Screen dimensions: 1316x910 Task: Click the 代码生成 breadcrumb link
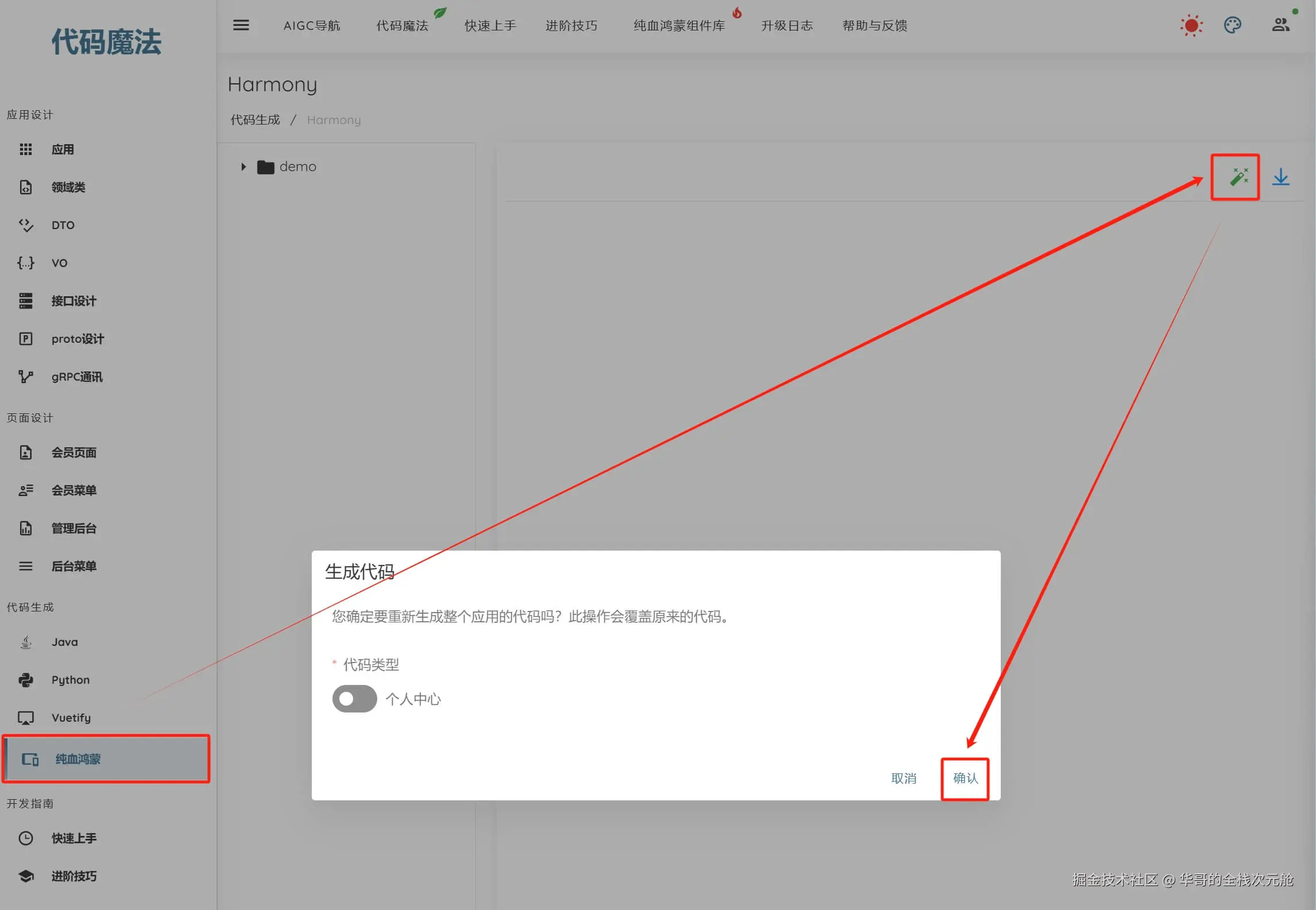point(255,120)
